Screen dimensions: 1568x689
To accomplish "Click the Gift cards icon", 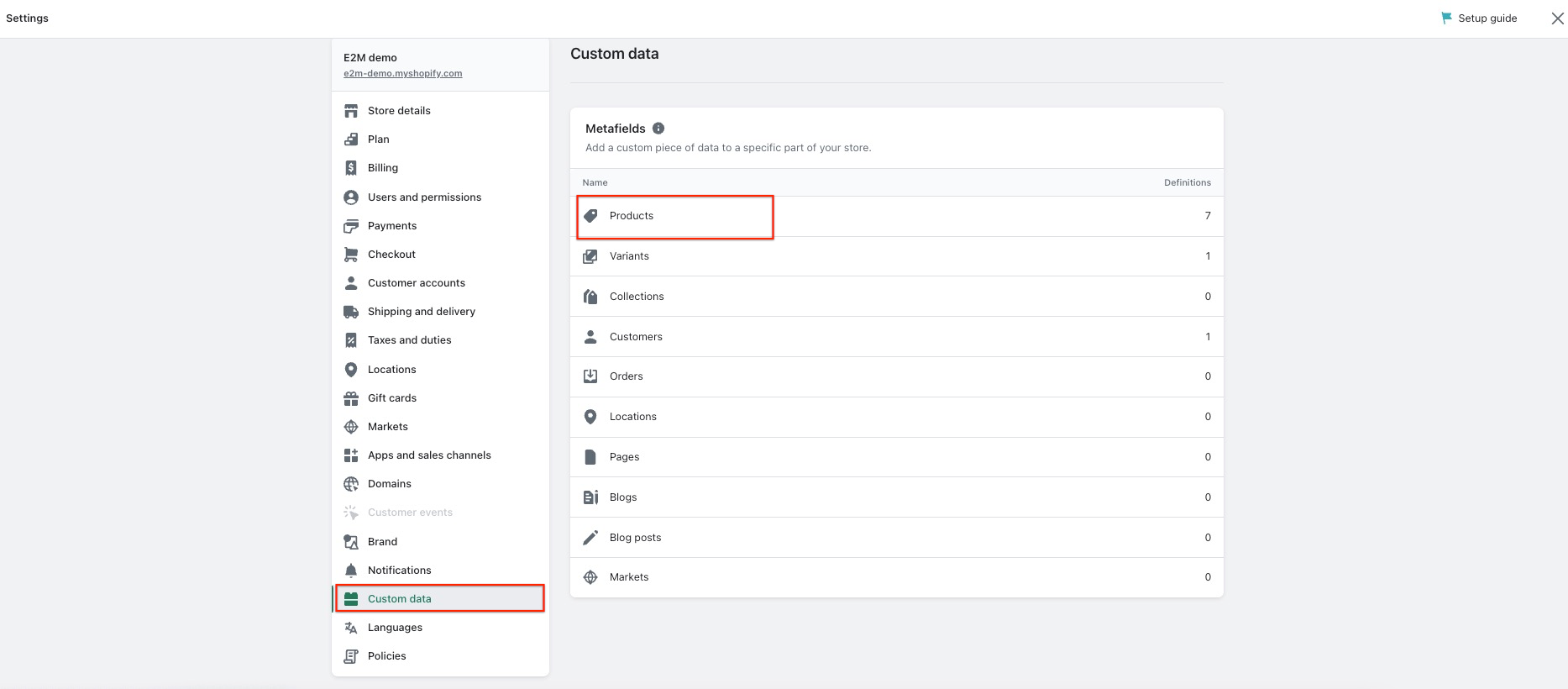I will click(351, 398).
